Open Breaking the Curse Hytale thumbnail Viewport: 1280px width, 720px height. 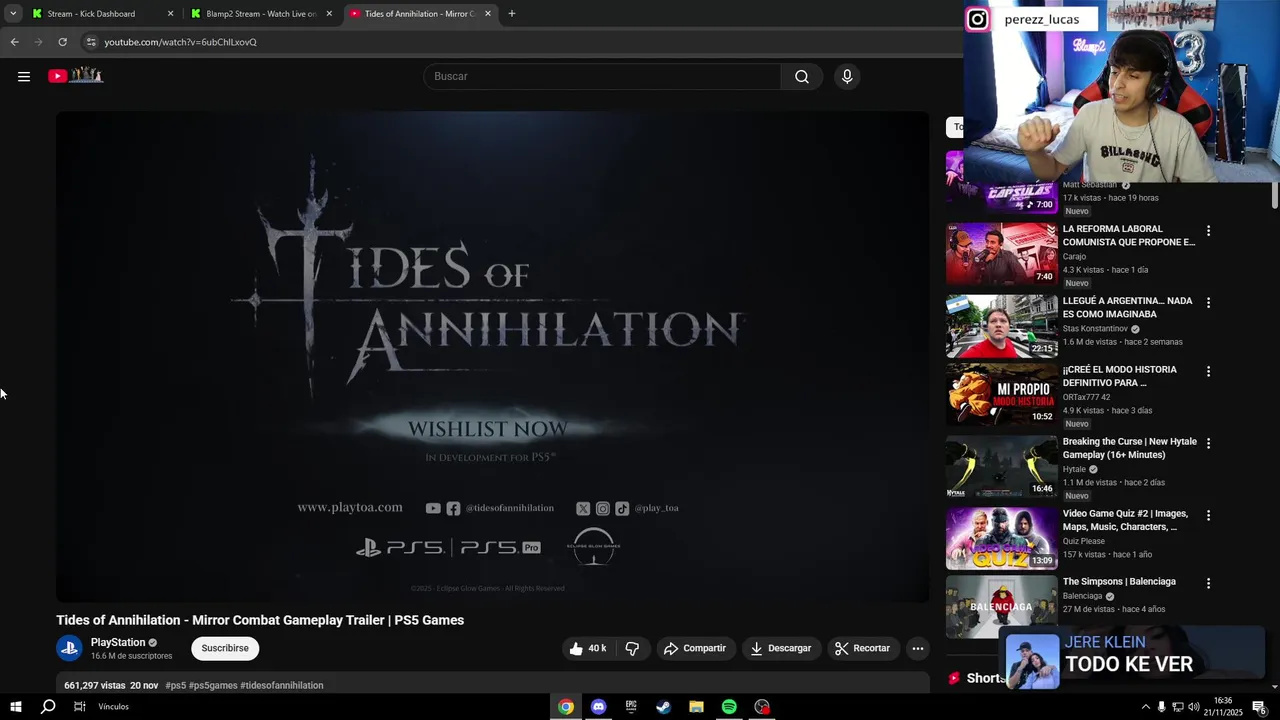point(1001,466)
